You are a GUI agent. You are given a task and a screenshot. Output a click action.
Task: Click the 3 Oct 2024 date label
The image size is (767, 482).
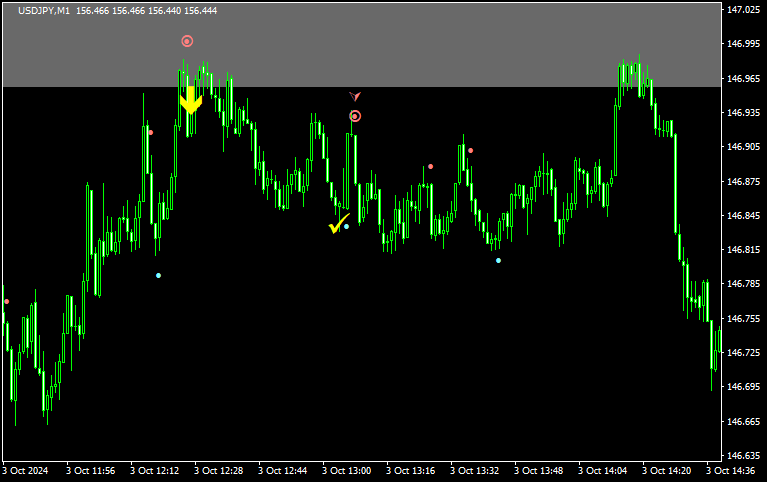[26, 470]
